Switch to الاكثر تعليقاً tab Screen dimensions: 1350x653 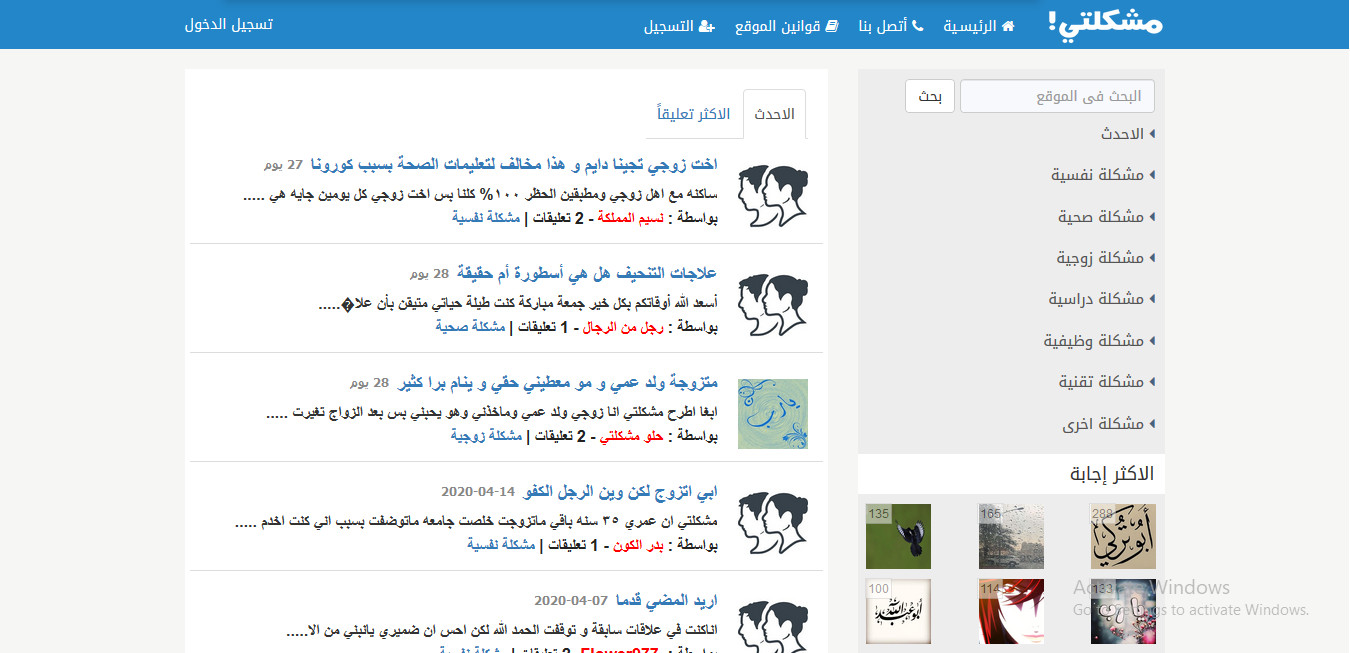pyautogui.click(x=694, y=114)
